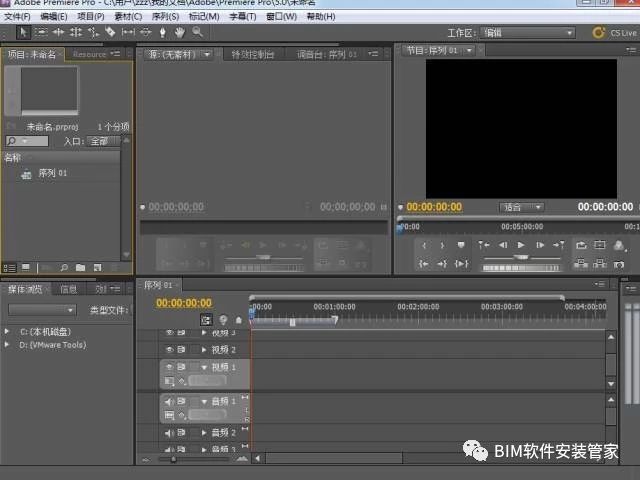Open the 序列(S) menu
Viewport: 640px width, 480px height.
165,17
